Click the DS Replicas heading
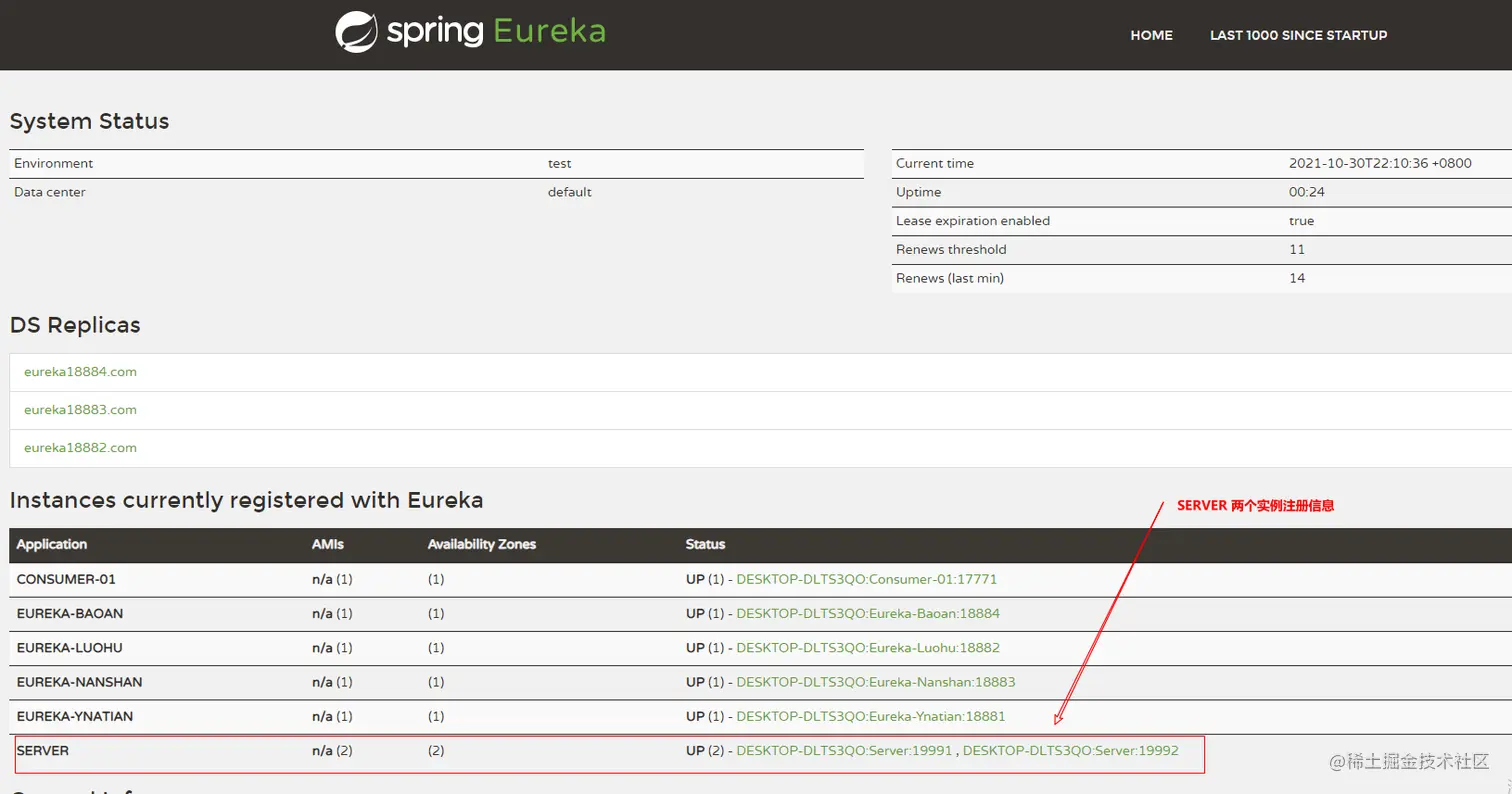1512x794 pixels. [75, 325]
